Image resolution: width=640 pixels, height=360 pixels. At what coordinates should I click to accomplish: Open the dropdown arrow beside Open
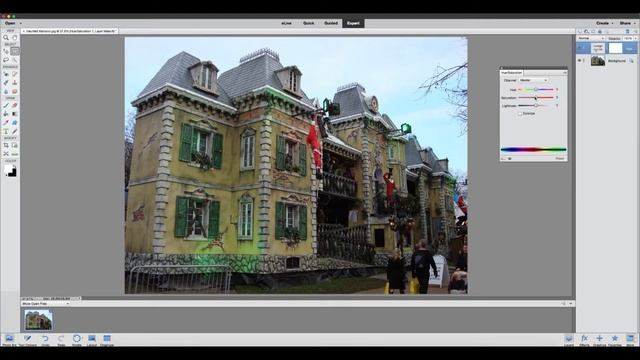point(21,23)
